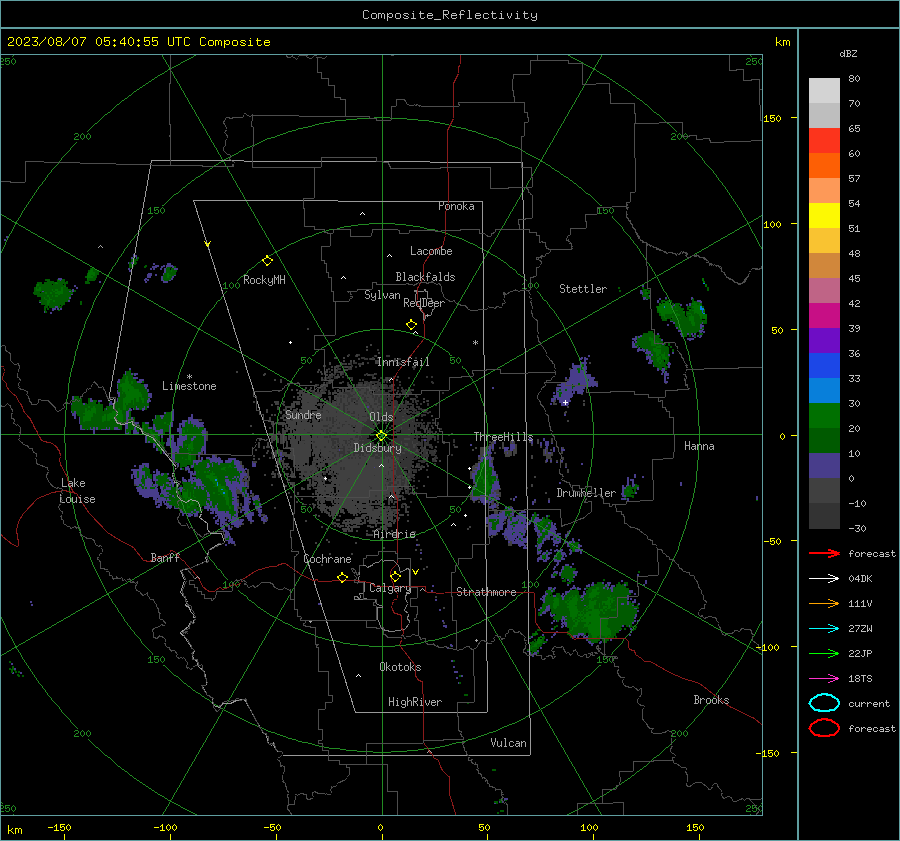Screen dimensions: 900x841
Task: Click yellow diamond marker above Calgary label
Action: tap(395, 576)
